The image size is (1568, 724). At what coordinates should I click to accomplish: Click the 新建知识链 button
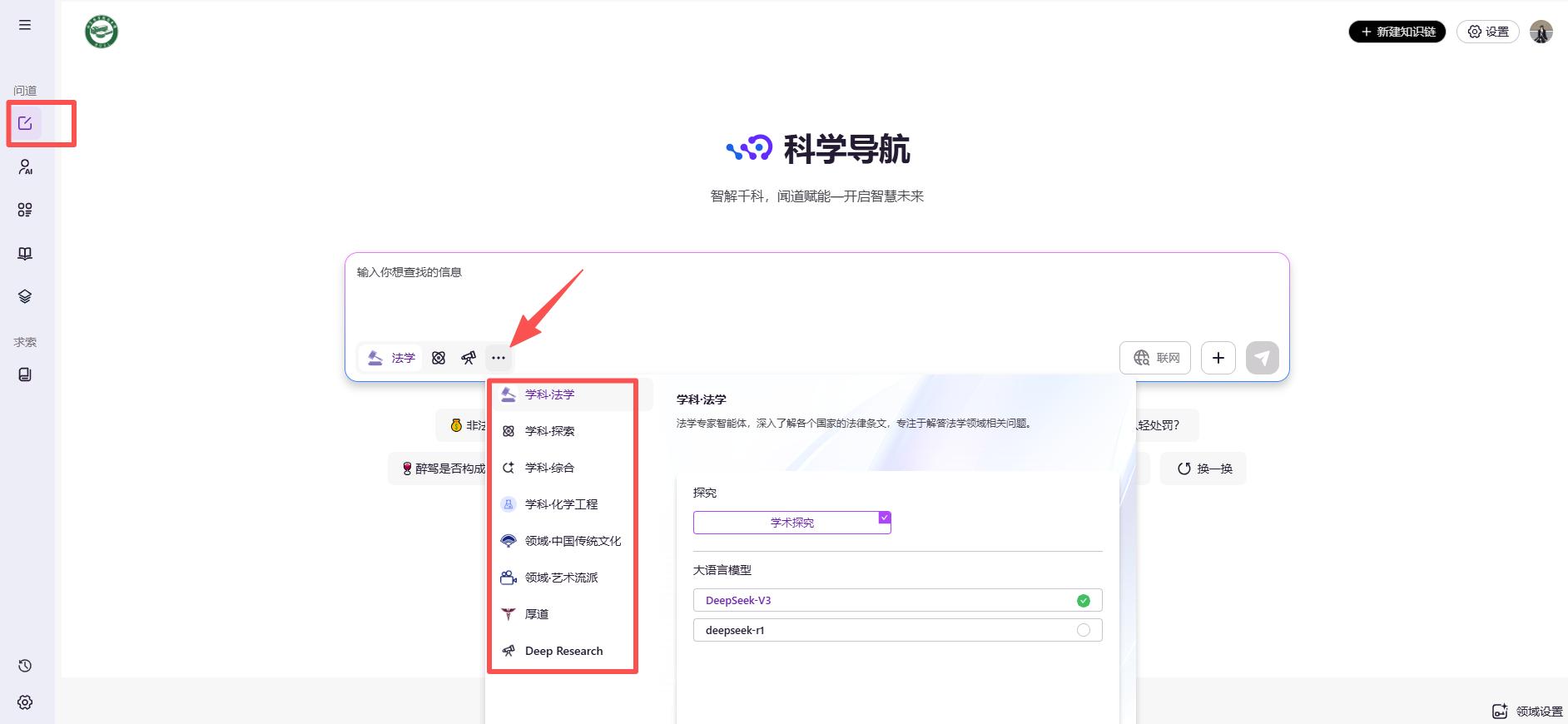point(1397,32)
